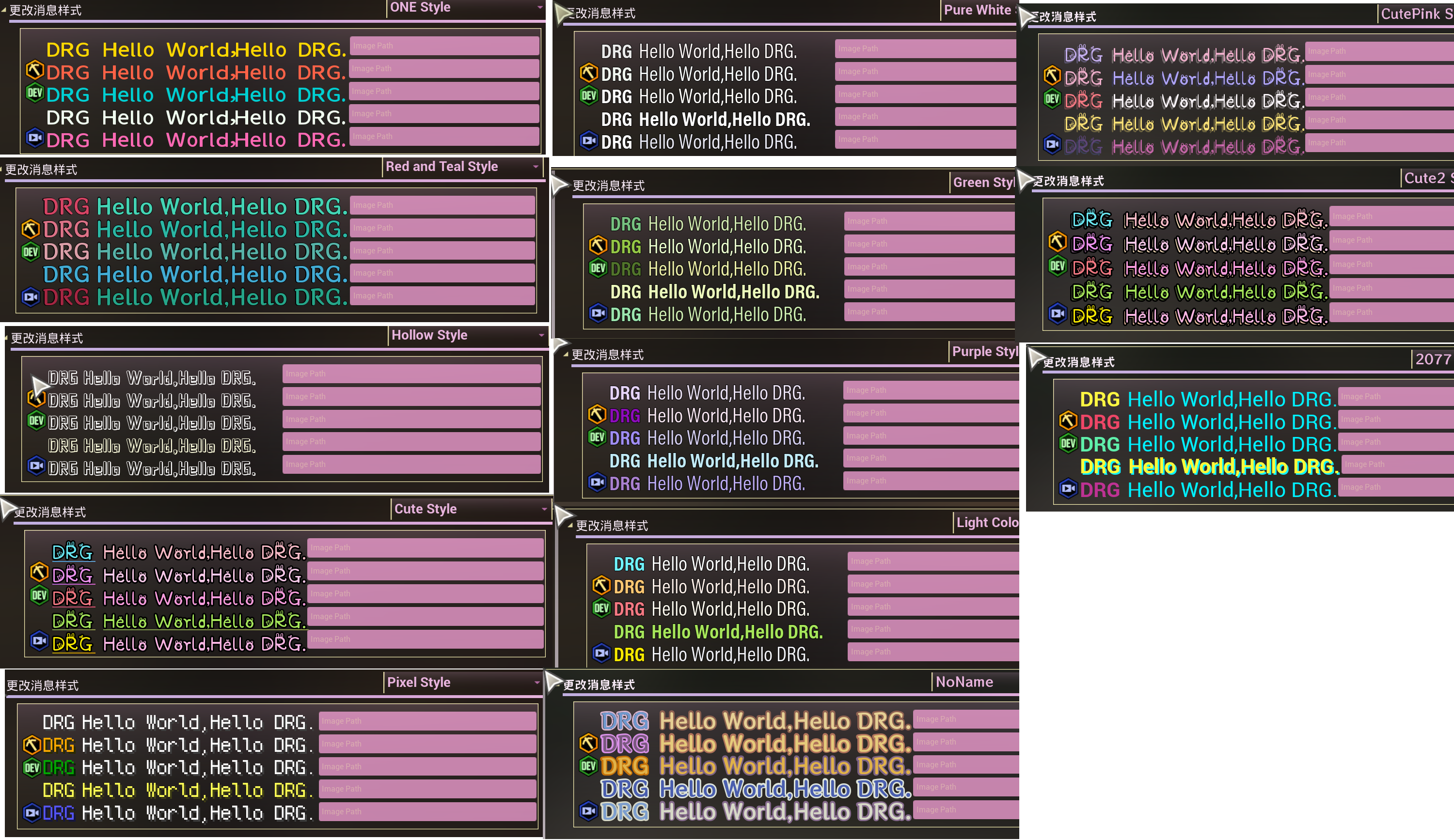
Task: Click the DEV badge in the 2077 preview
Action: (x=1068, y=443)
